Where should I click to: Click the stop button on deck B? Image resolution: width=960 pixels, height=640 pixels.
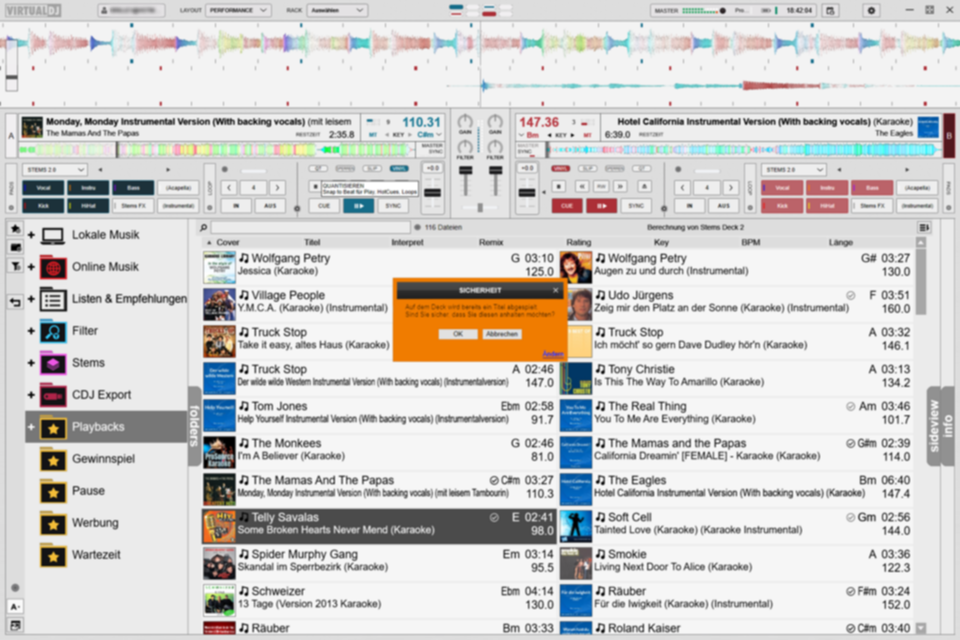click(x=558, y=186)
